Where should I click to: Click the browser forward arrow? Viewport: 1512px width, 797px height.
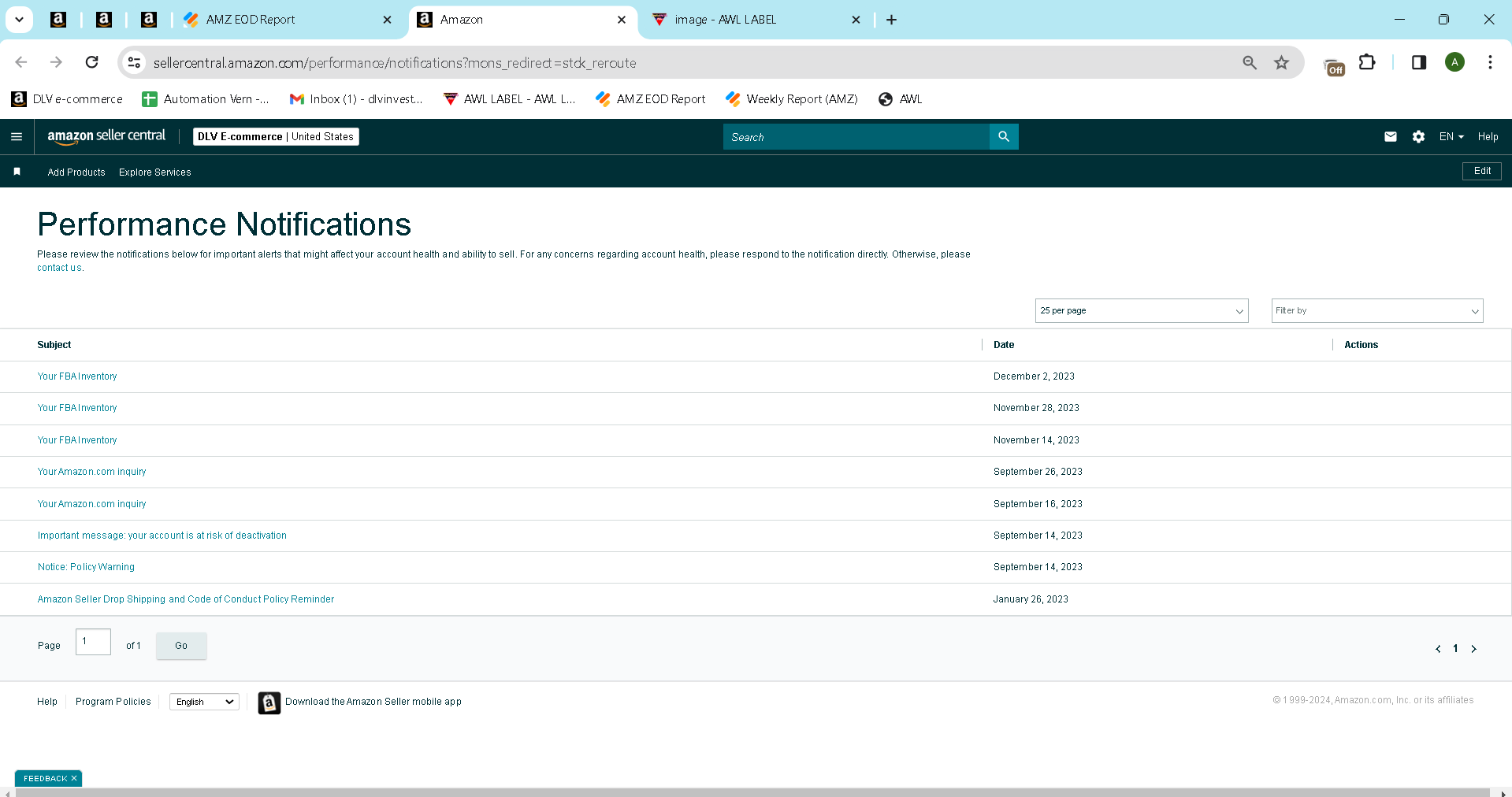pyautogui.click(x=56, y=62)
